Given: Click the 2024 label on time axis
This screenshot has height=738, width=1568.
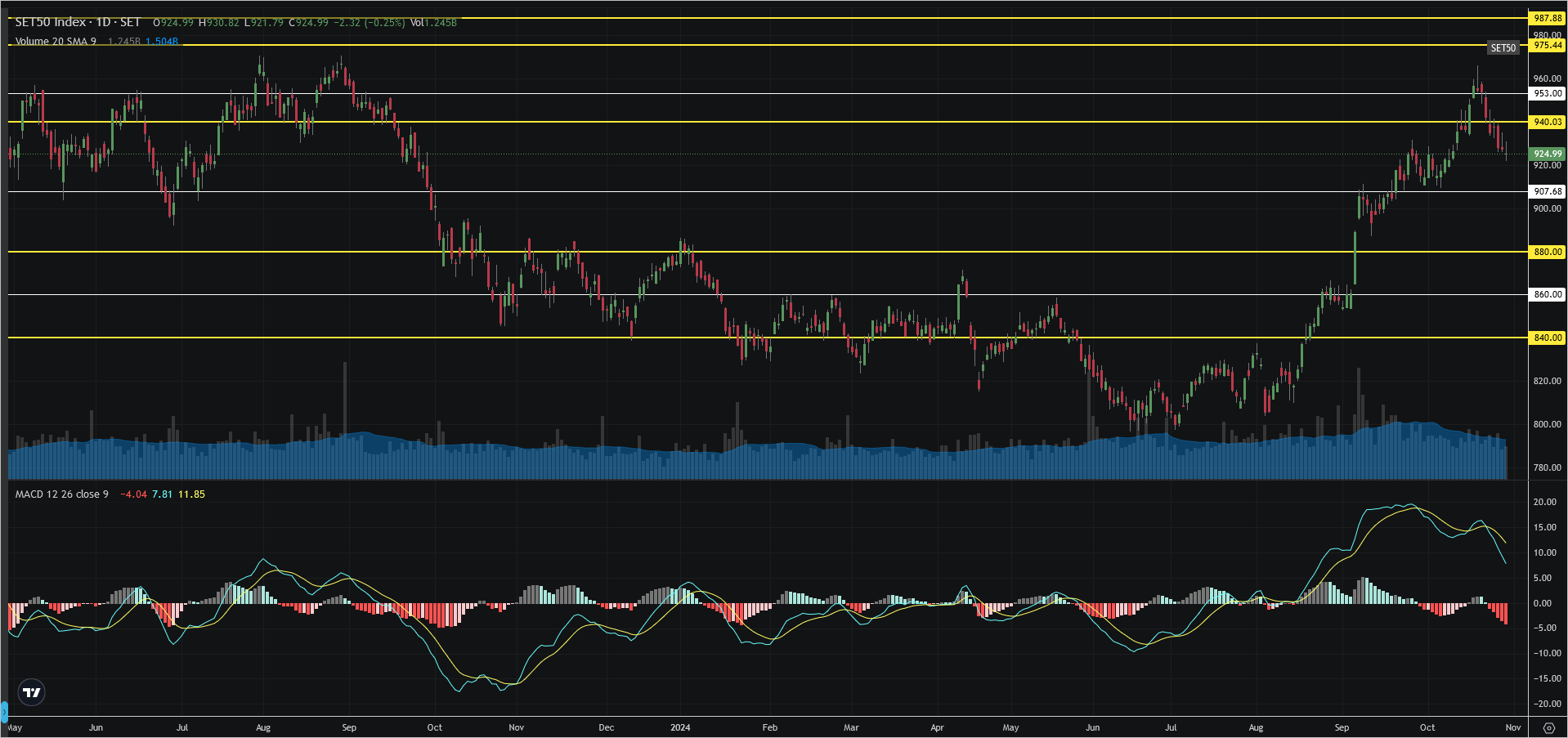Looking at the screenshot, I should [x=680, y=727].
